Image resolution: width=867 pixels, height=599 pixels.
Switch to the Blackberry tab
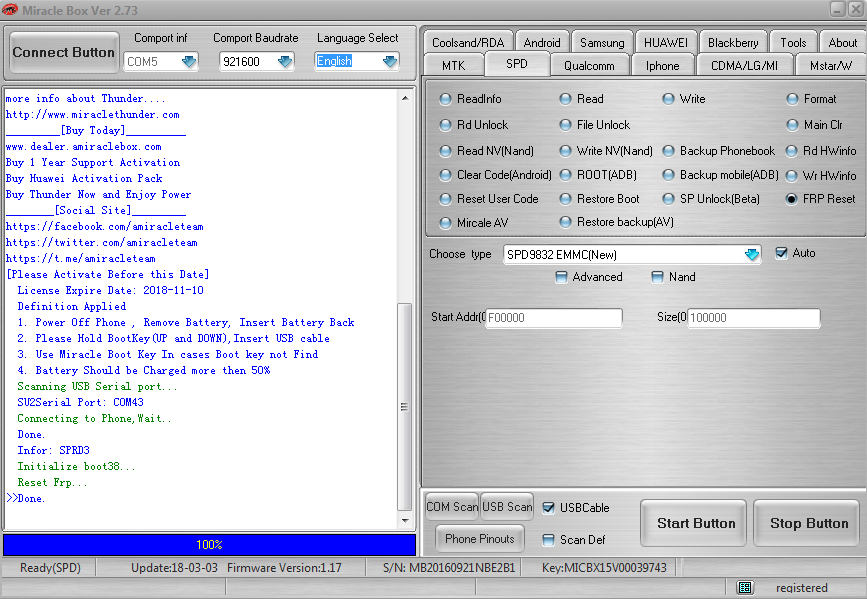pyautogui.click(x=733, y=43)
